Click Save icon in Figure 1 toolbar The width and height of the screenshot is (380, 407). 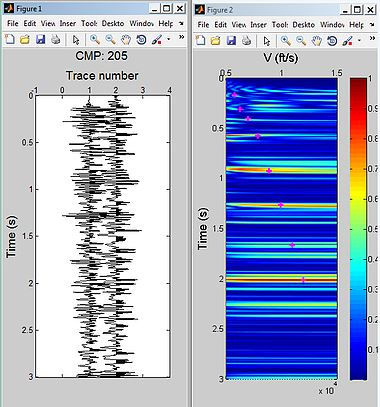[40, 40]
